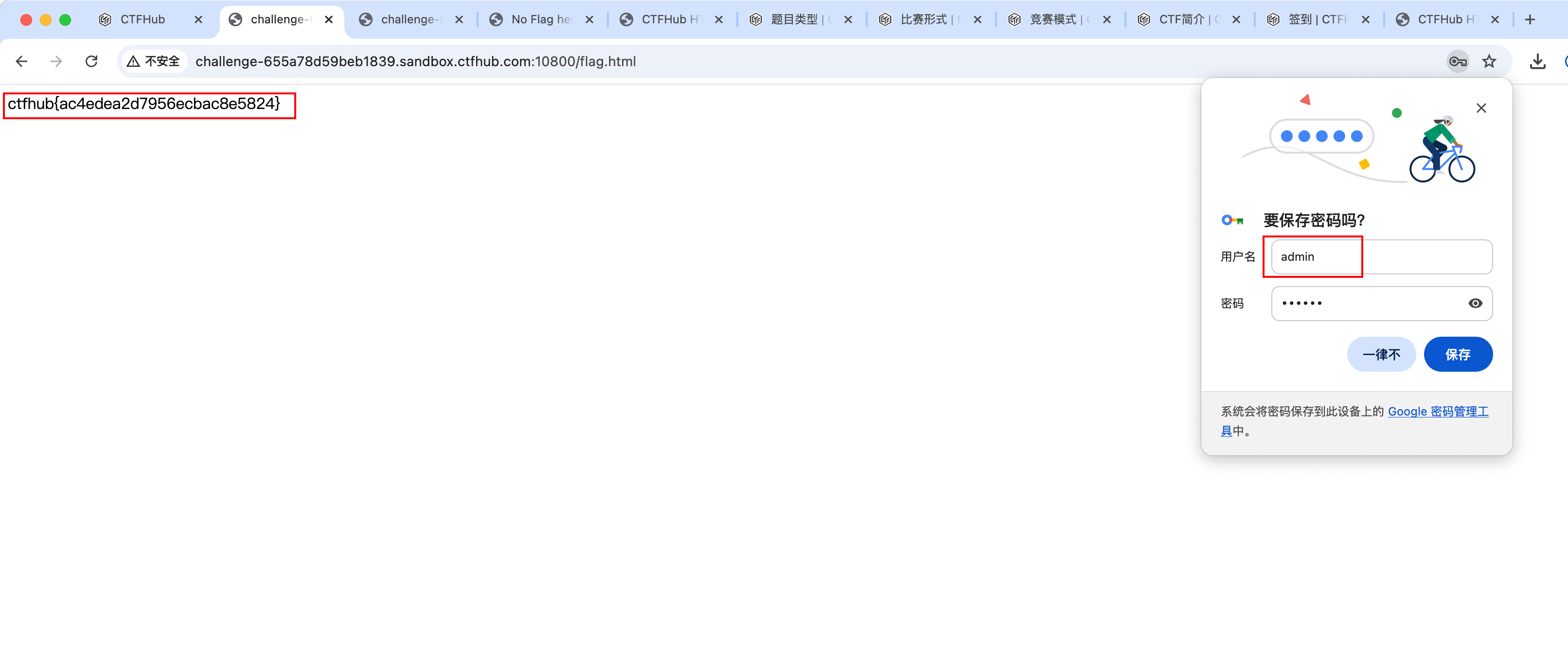Click the '不安全' security warning chip

click(x=154, y=61)
